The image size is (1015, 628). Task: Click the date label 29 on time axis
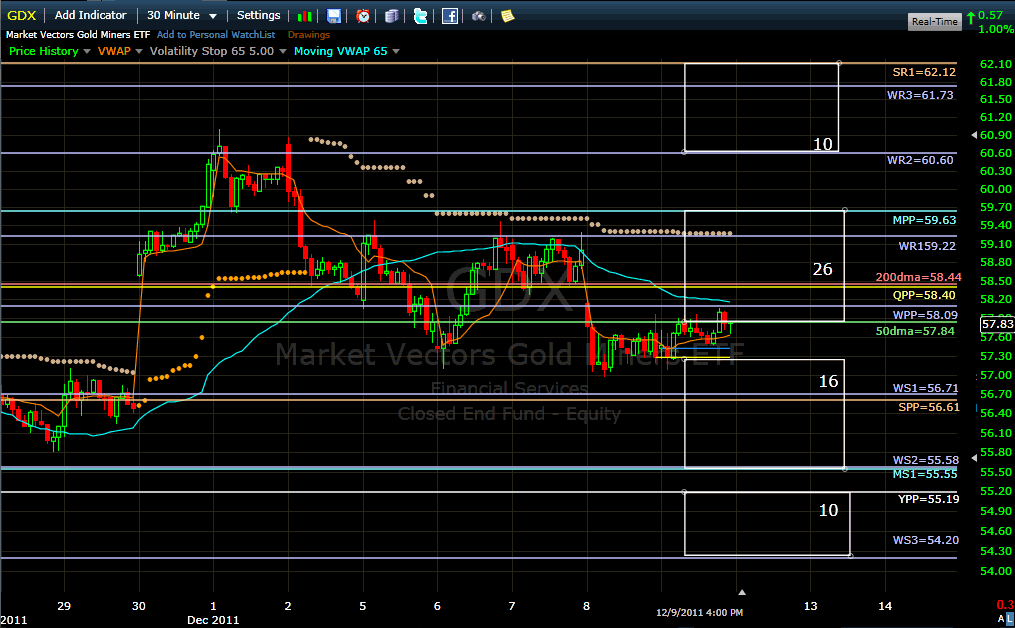(x=63, y=607)
